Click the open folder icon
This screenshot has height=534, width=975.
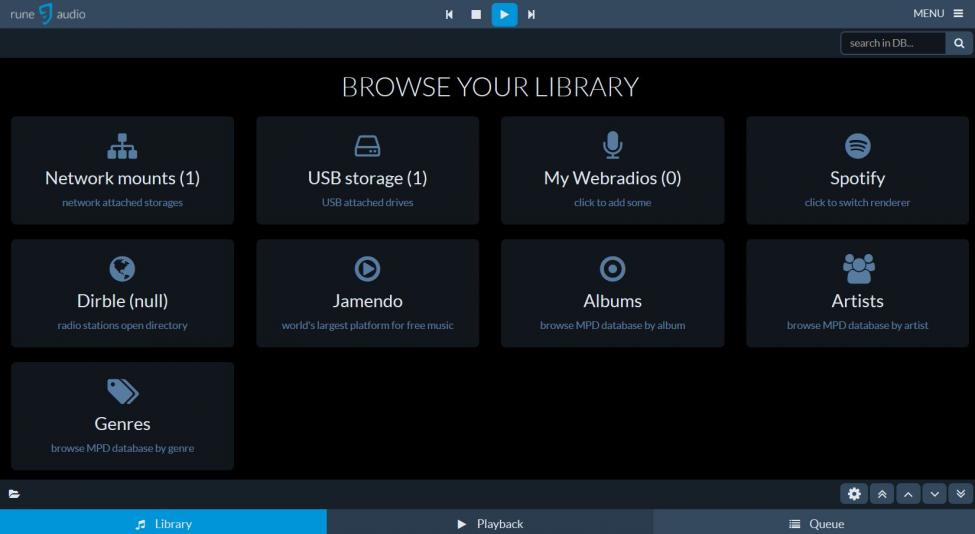point(14,494)
